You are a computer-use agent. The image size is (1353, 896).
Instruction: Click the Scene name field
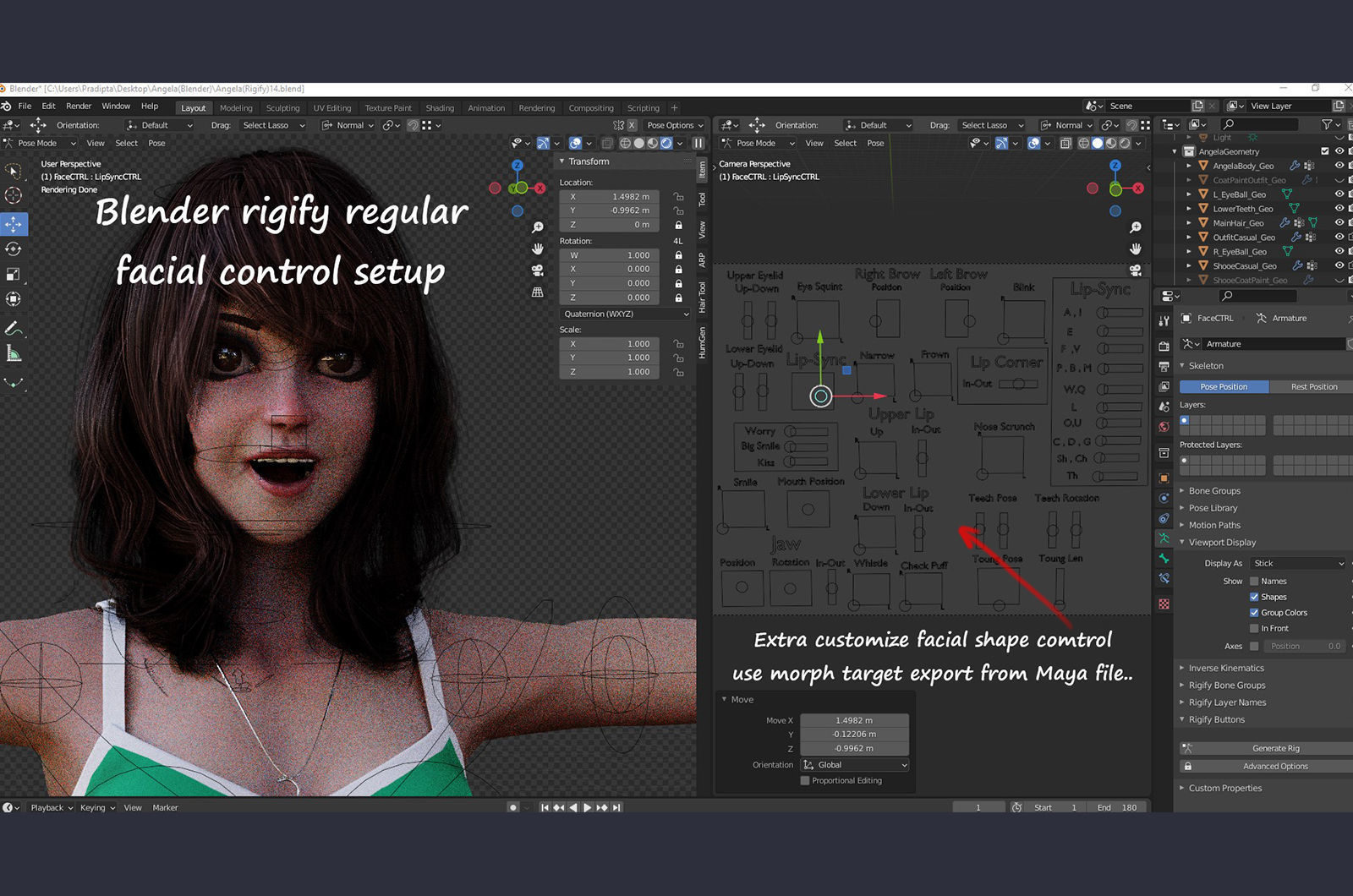[x=1148, y=107]
